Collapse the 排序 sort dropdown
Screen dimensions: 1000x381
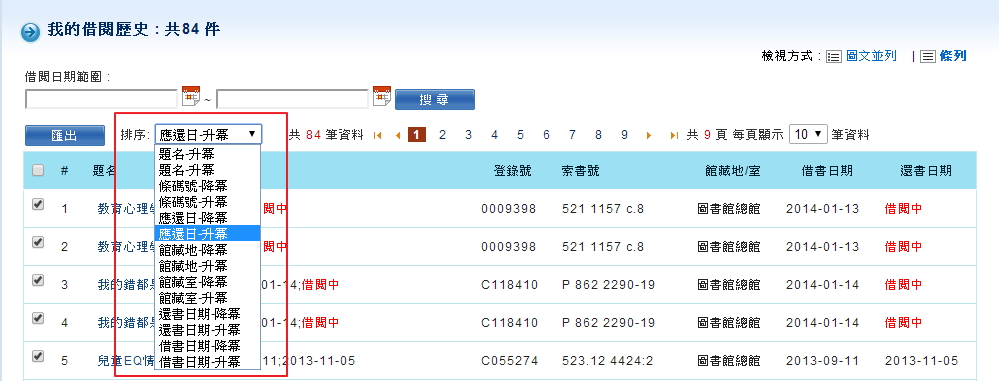point(208,134)
